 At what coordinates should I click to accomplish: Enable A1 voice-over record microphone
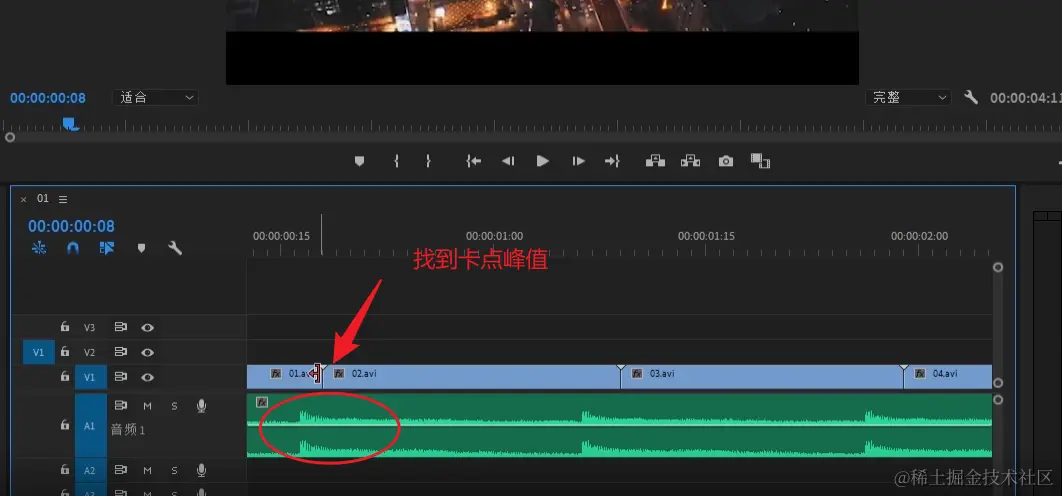pos(201,406)
